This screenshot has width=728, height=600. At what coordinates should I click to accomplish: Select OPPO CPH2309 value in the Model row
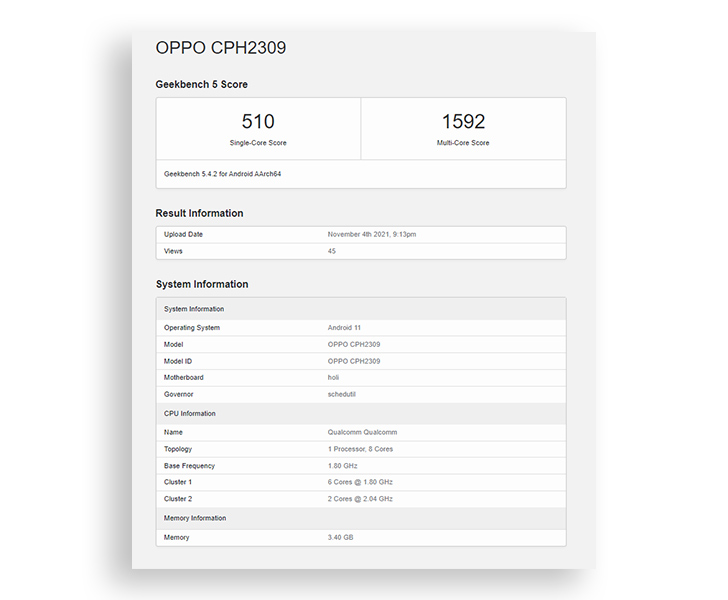354,344
